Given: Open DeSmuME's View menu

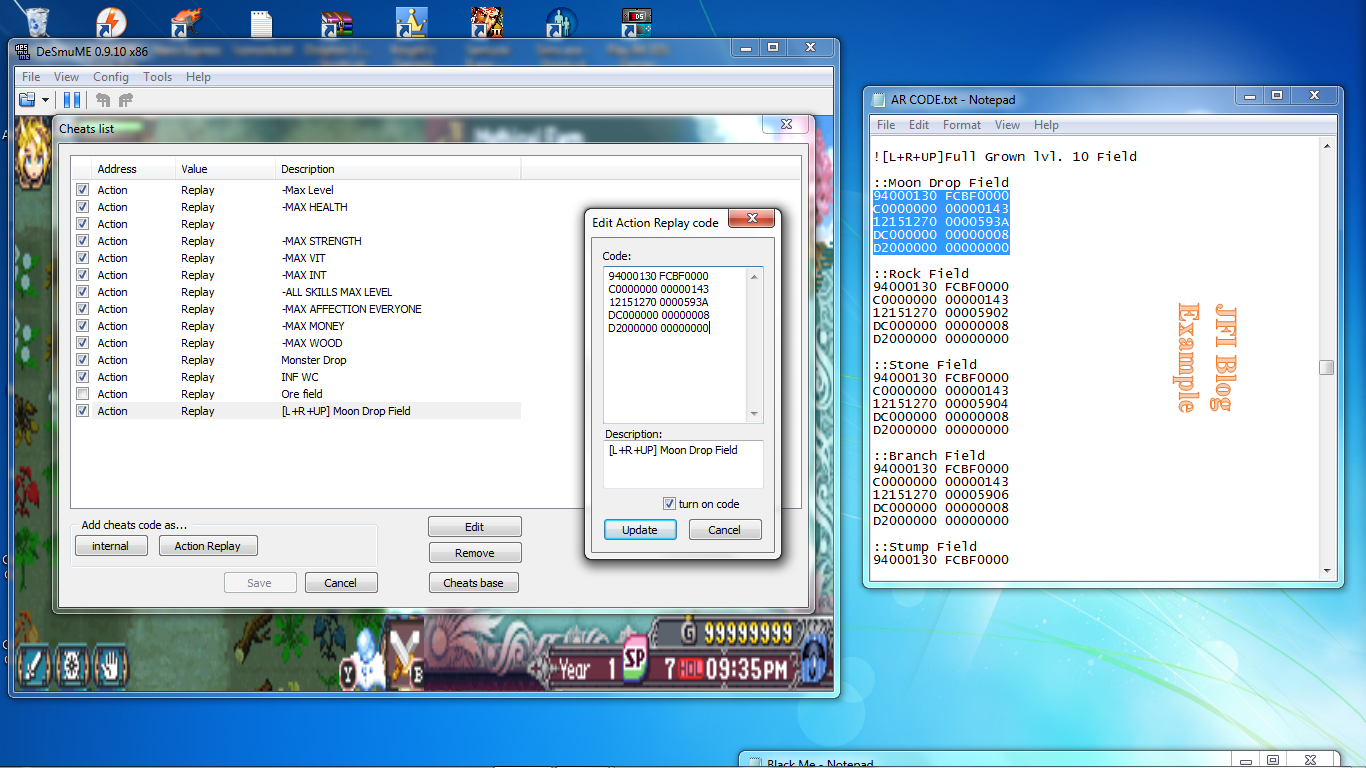Looking at the screenshot, I should click(x=67, y=77).
